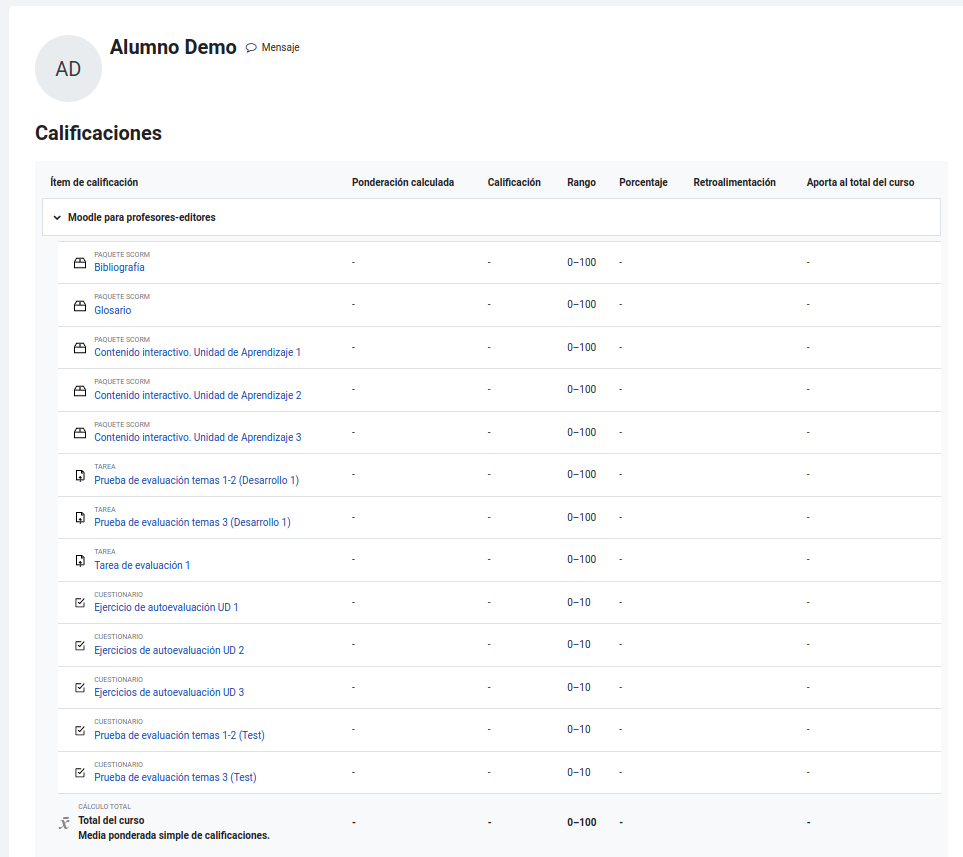Click the Rango column header
963x857 pixels.
click(x=582, y=182)
